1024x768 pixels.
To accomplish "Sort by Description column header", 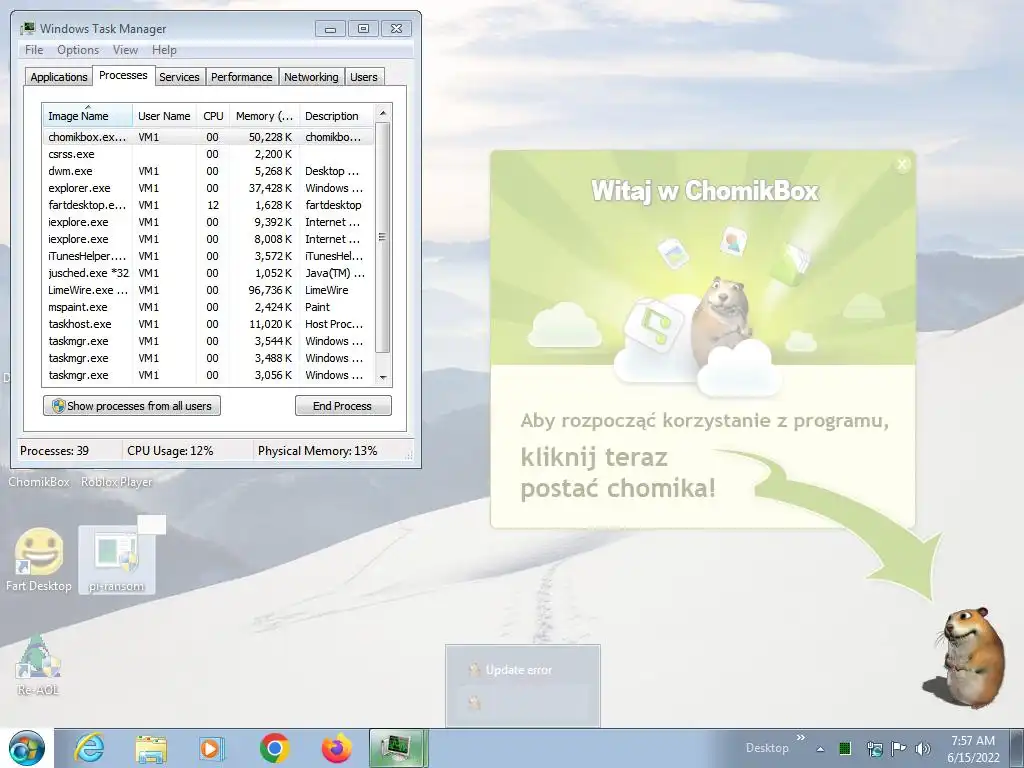I will tap(336, 116).
